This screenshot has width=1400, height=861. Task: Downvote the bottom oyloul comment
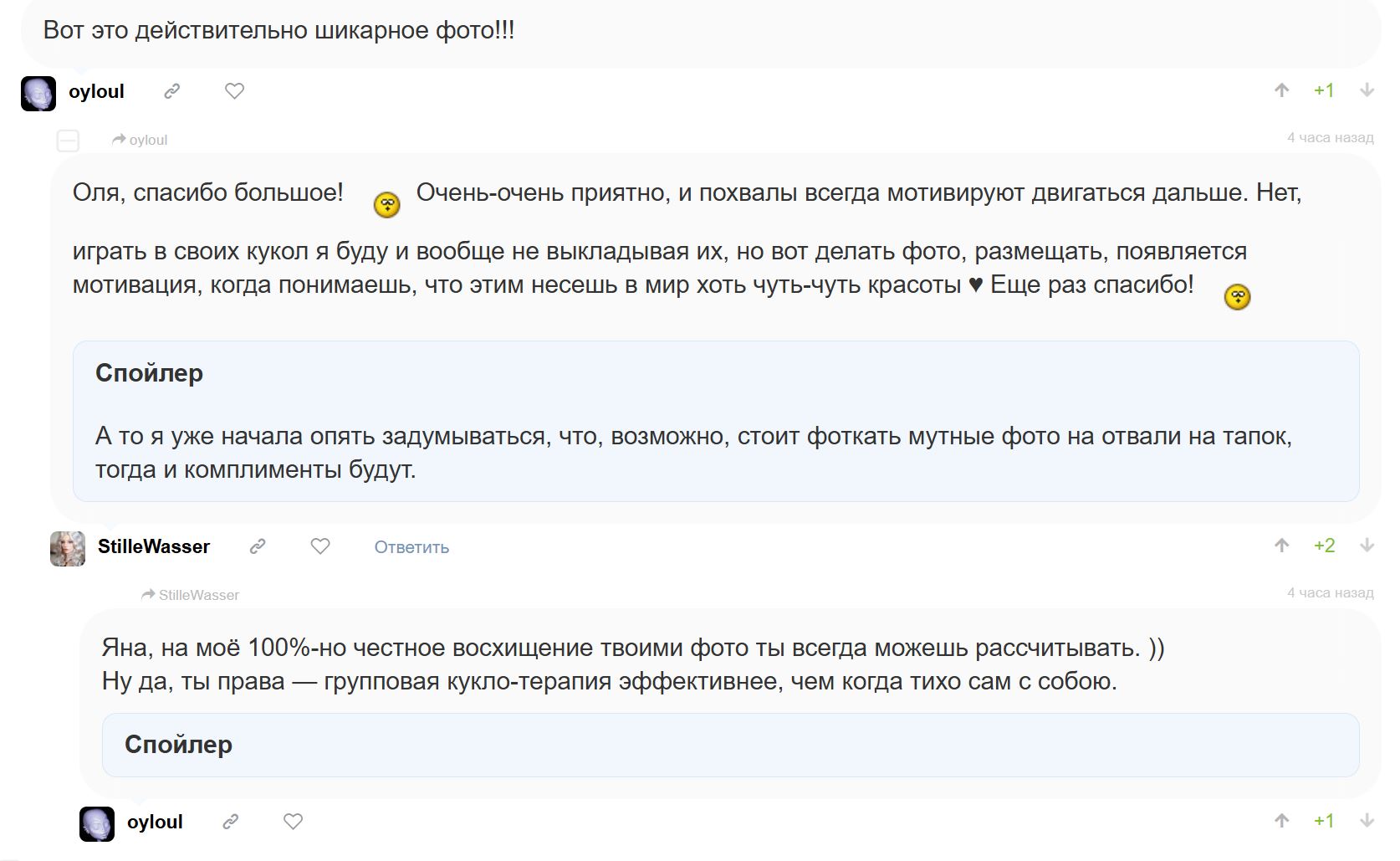coord(1367,821)
